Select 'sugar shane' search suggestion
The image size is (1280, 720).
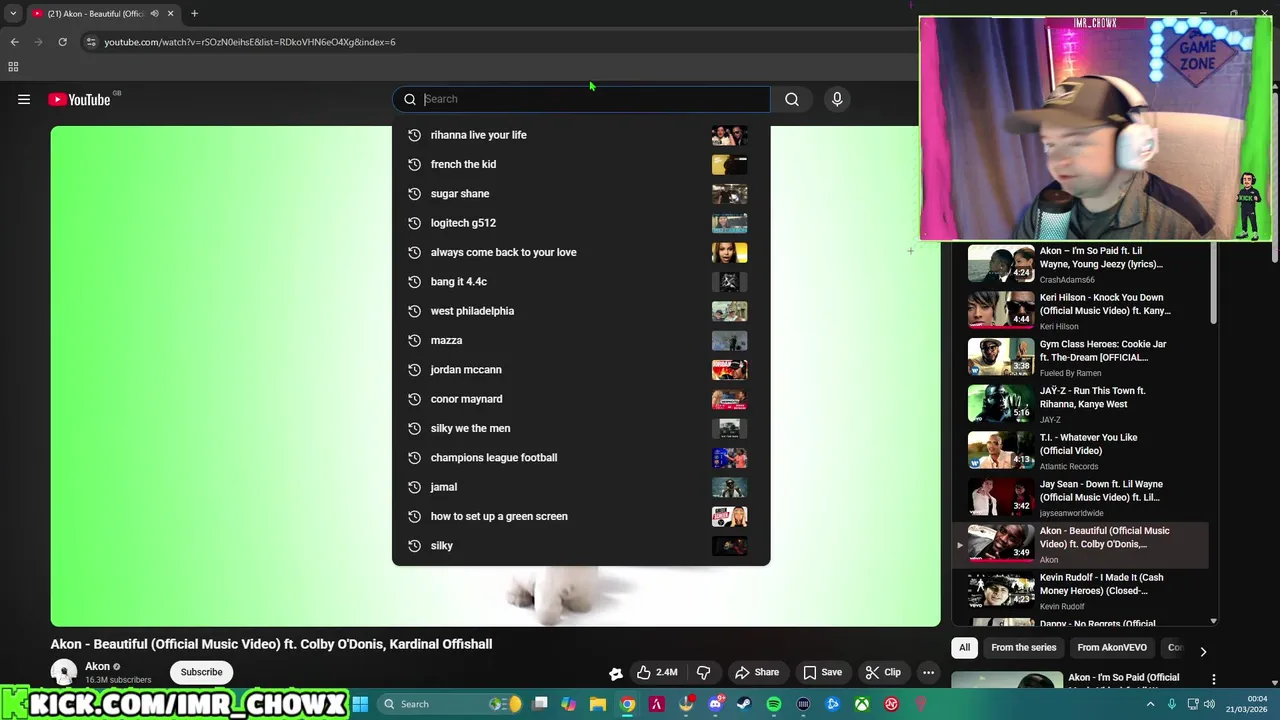(x=581, y=193)
